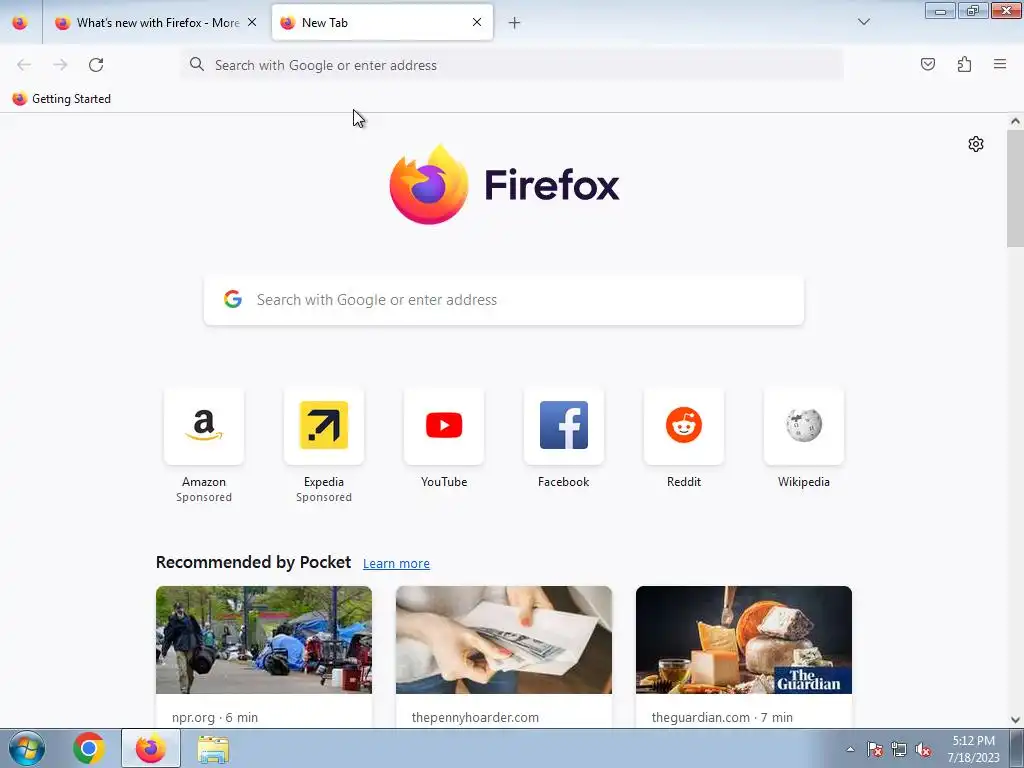Restore down the Firefox window
Image resolution: width=1024 pixels, height=768 pixels.
click(x=972, y=10)
